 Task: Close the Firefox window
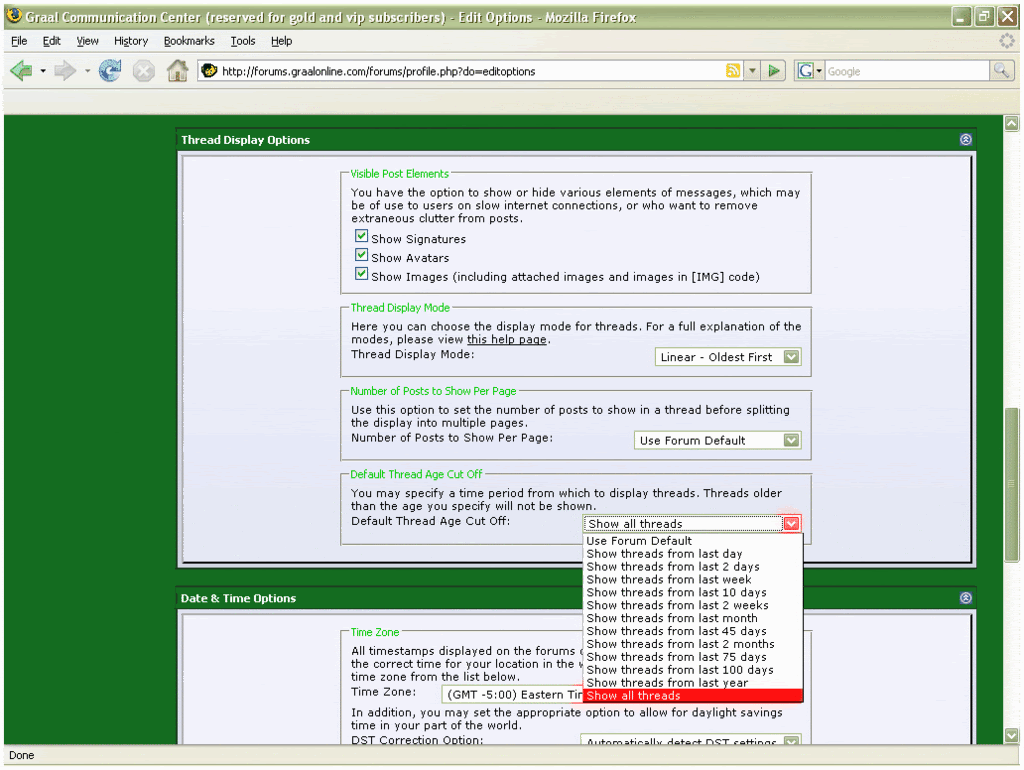point(1007,17)
